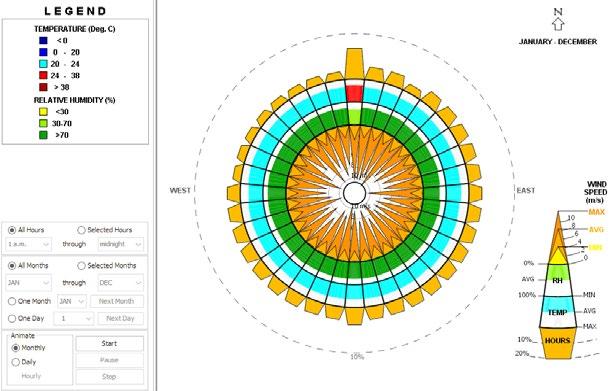
Task: Click the LEGEND heading
Action: [x=75, y=11]
